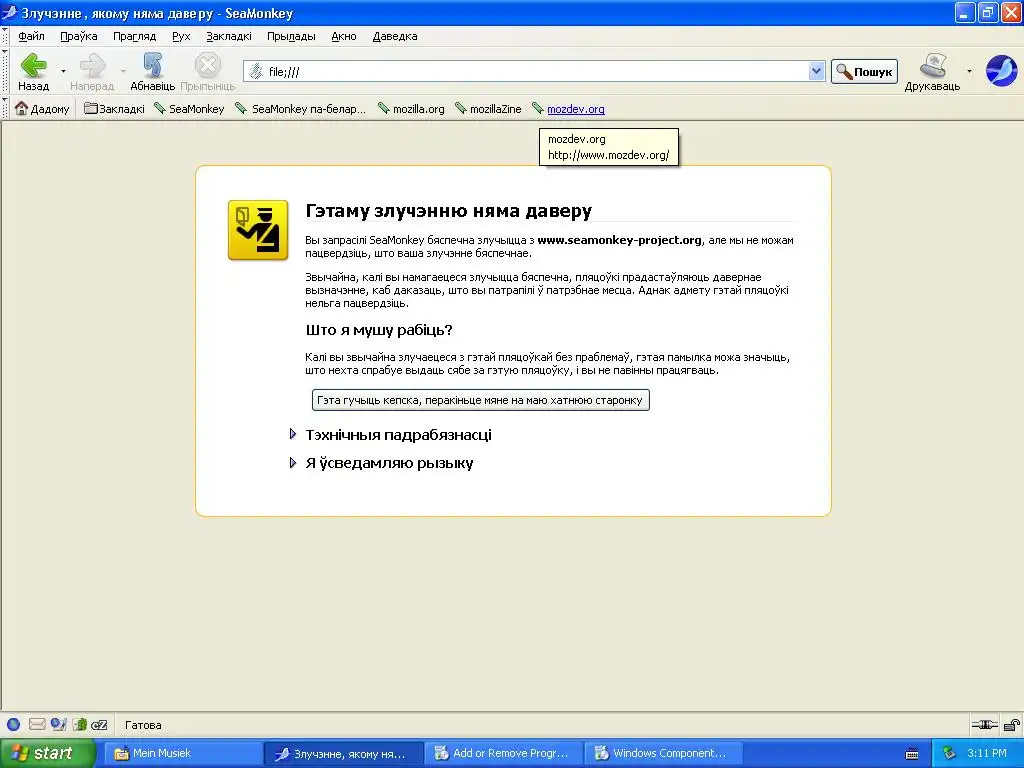Viewport: 1024px width, 768px height.
Task: Click the menu bar collapse grippy handle
Action: 5,35
